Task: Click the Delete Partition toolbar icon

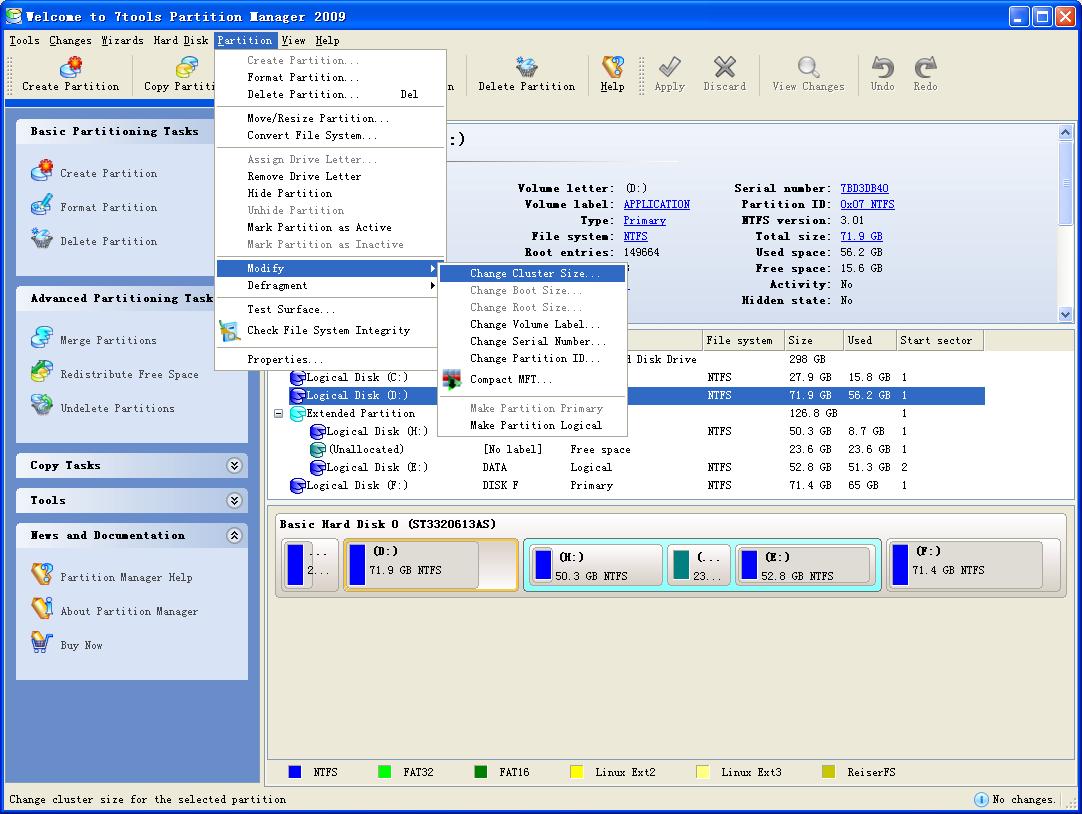Action: coord(526,68)
